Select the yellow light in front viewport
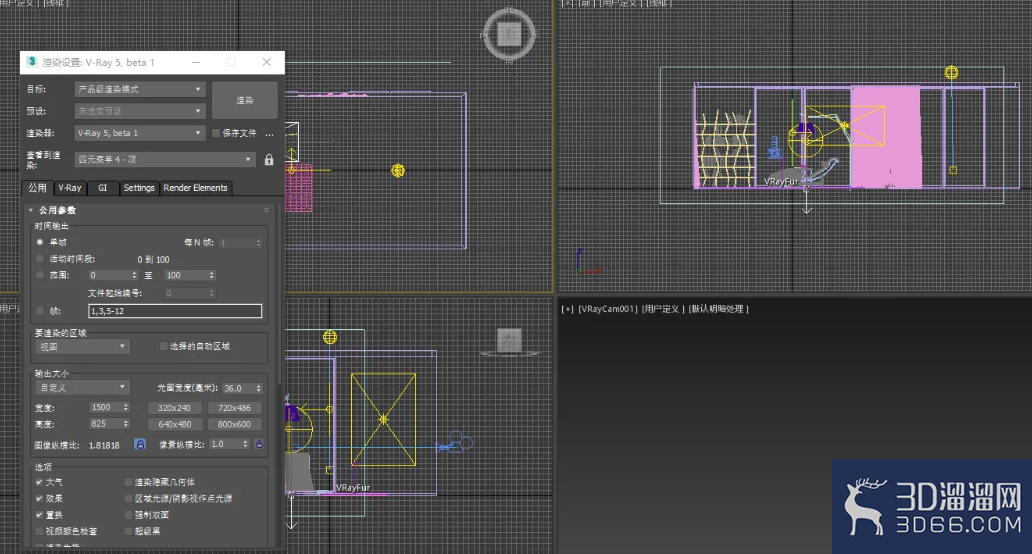This screenshot has width=1032, height=554. coord(951,72)
